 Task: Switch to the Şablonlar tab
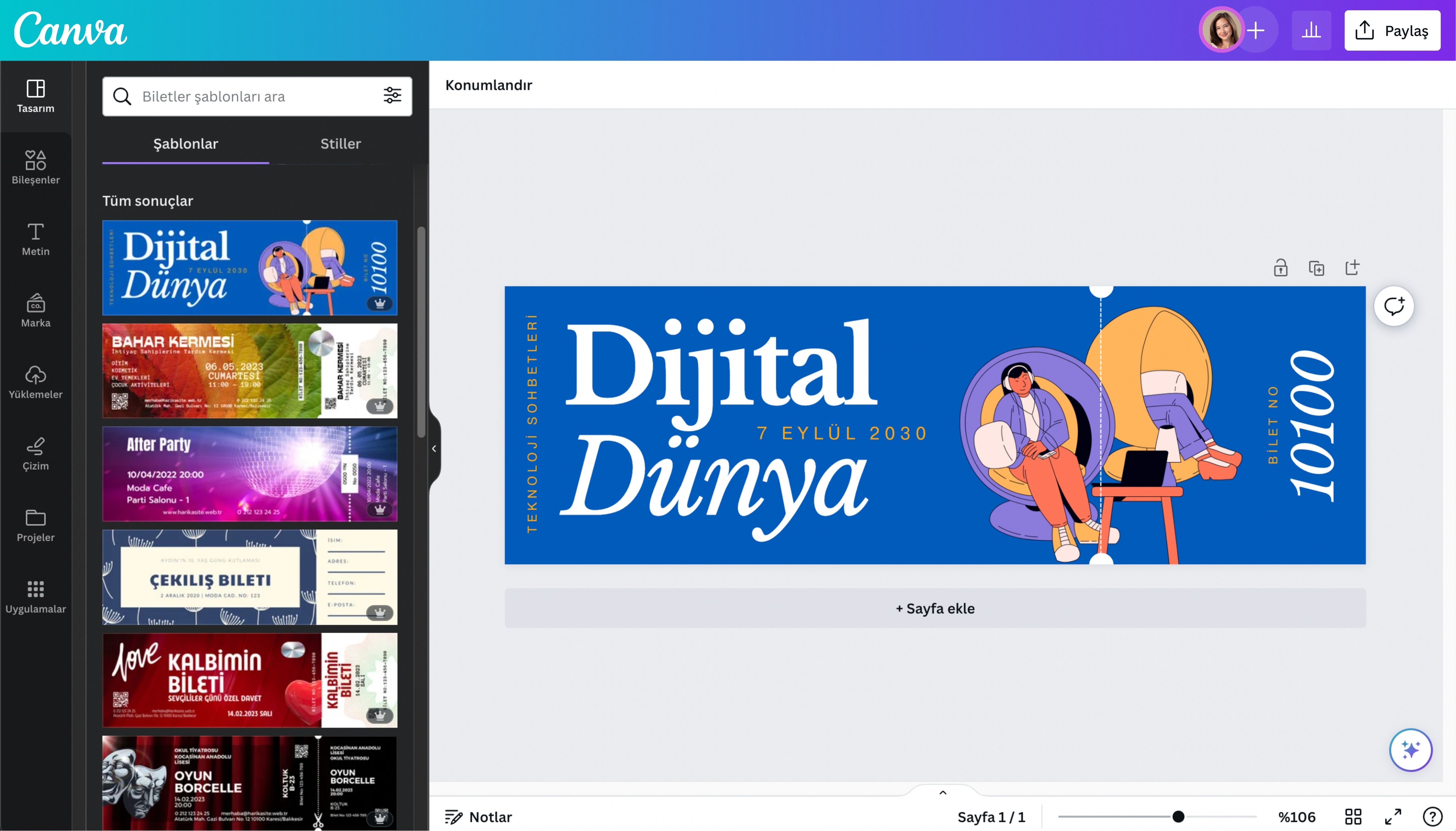tap(185, 144)
